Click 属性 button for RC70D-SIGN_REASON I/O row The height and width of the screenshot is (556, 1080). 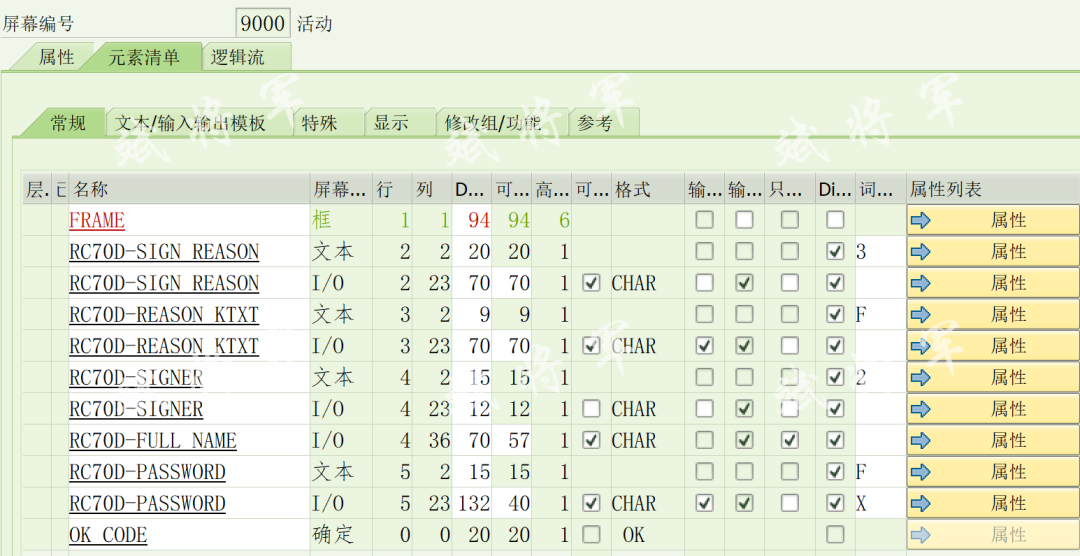pos(993,283)
